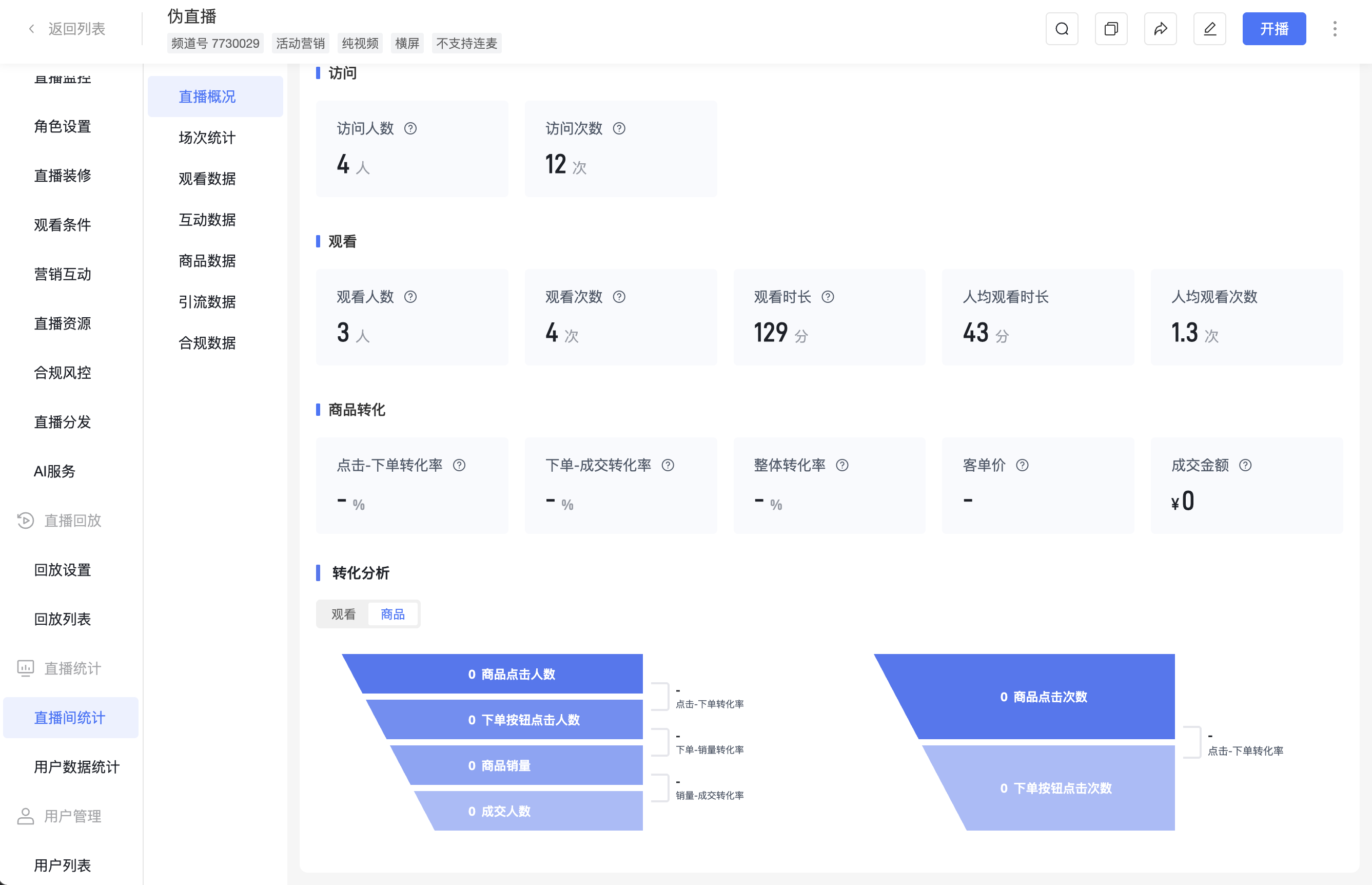This screenshot has width=1372, height=885.
Task: Click the help icon next to 观看人数
Action: 410,297
